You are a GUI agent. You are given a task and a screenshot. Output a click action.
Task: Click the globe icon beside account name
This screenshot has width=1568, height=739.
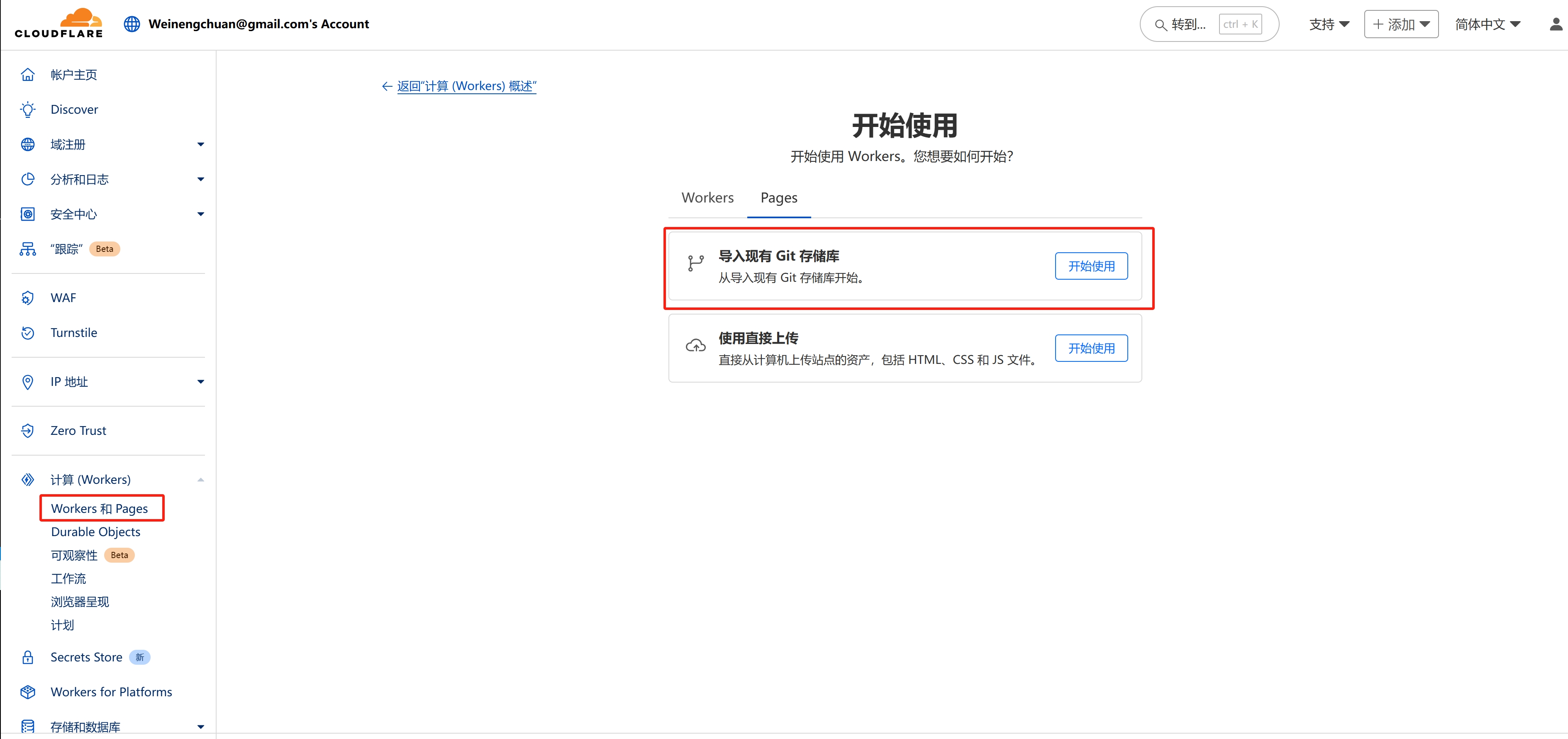(x=132, y=24)
